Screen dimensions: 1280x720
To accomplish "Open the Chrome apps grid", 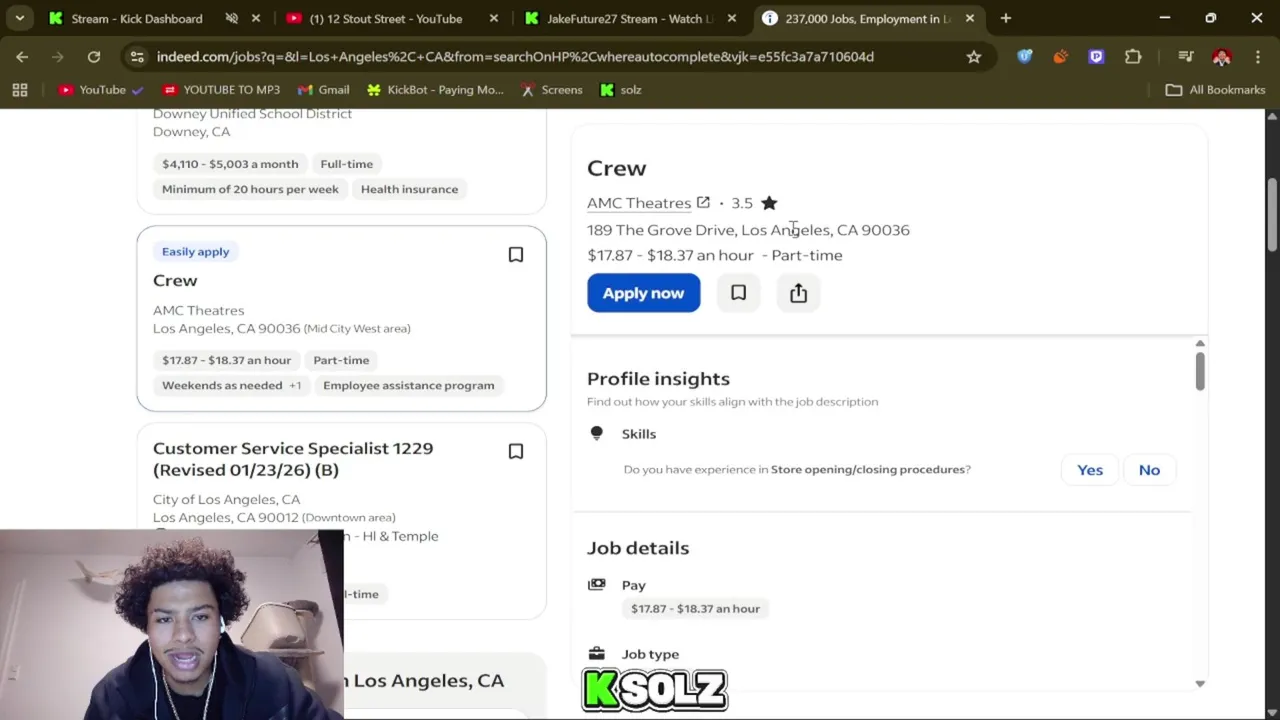I will [x=19, y=90].
